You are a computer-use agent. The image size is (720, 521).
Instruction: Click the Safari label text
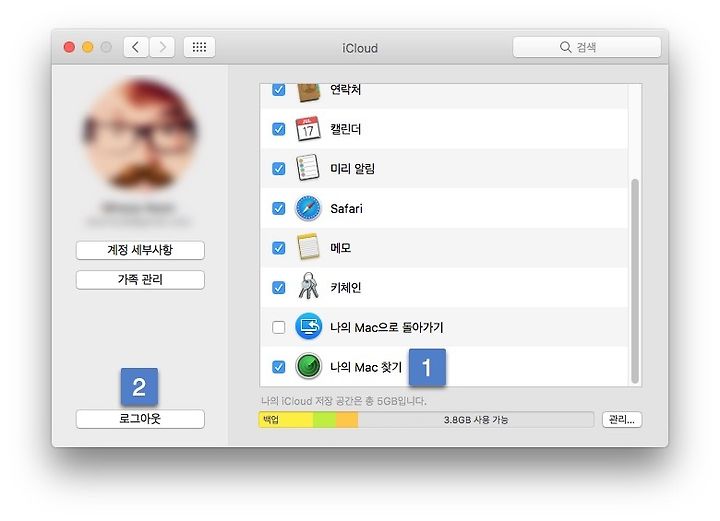coord(346,208)
